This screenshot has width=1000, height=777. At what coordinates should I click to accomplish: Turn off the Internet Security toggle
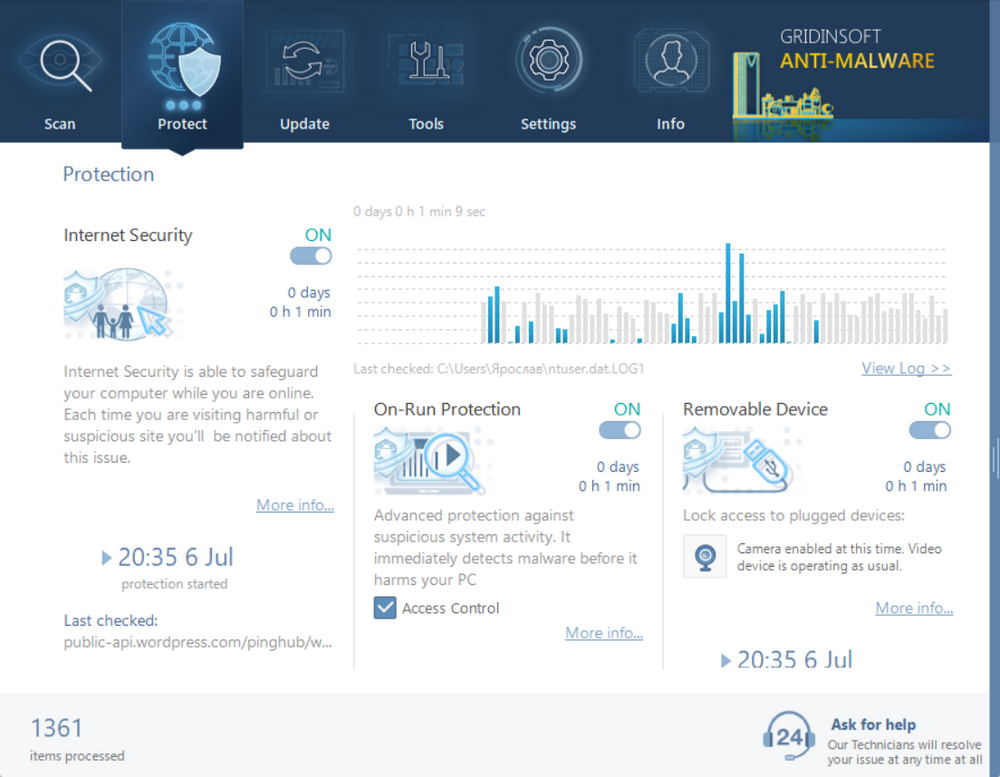(x=311, y=256)
